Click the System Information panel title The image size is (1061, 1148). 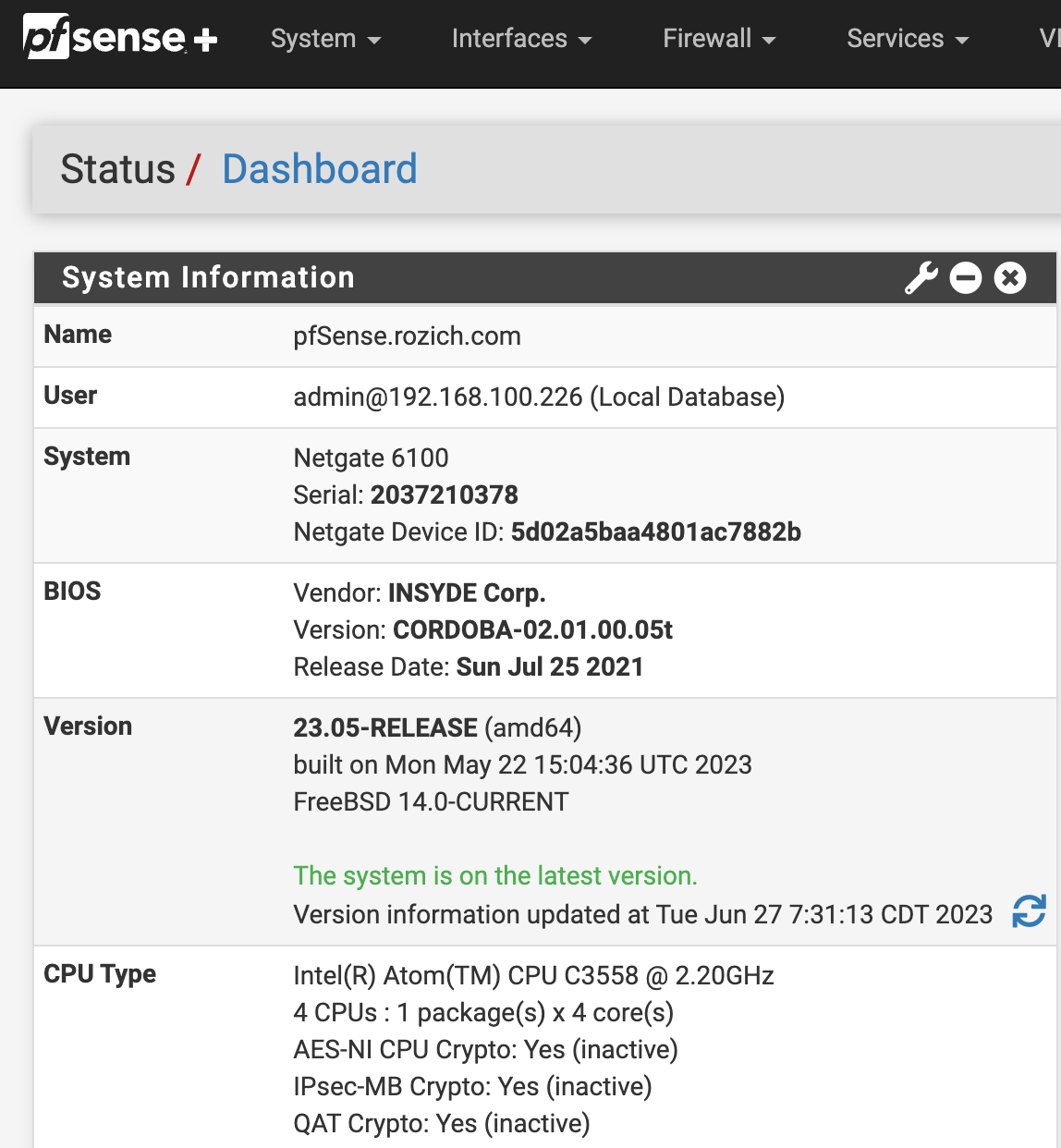click(x=208, y=277)
